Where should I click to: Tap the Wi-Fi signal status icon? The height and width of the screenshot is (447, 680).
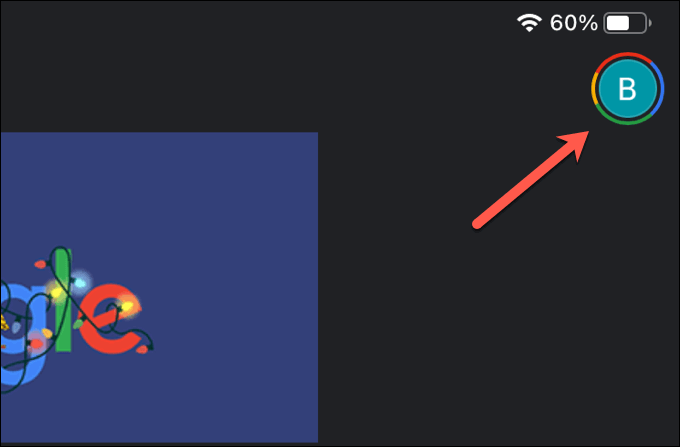click(x=529, y=23)
